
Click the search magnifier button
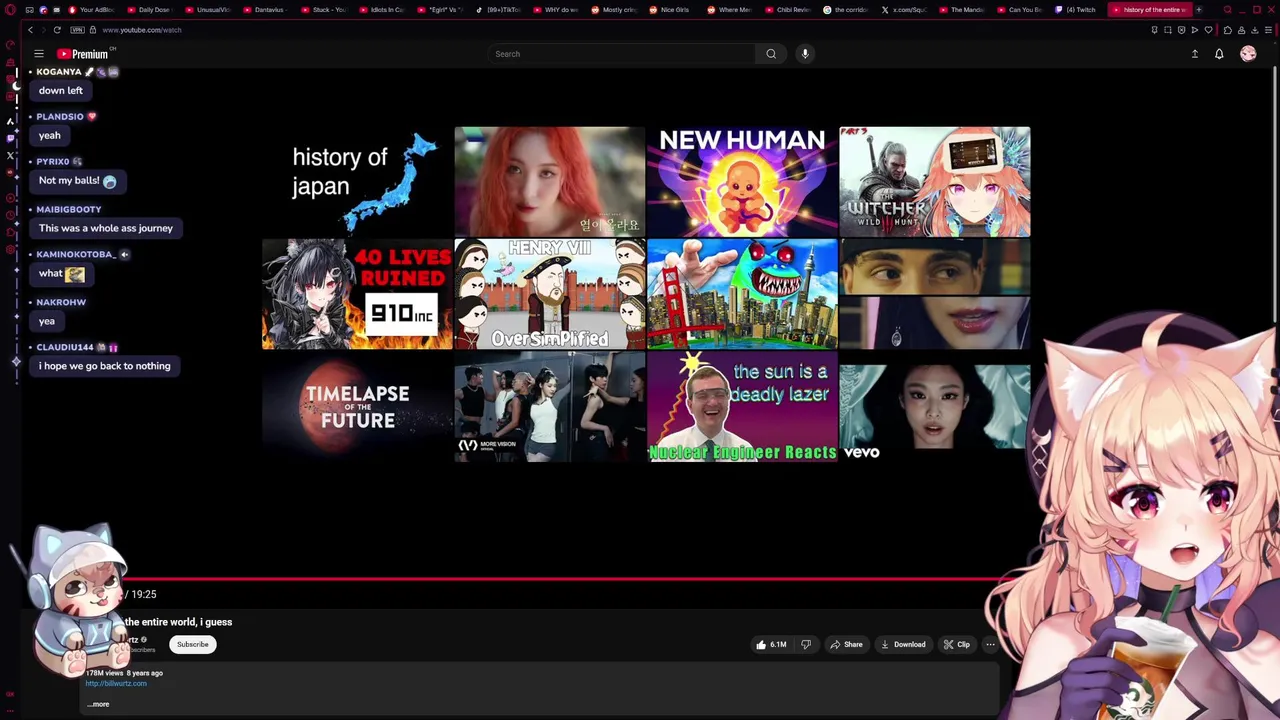771,54
